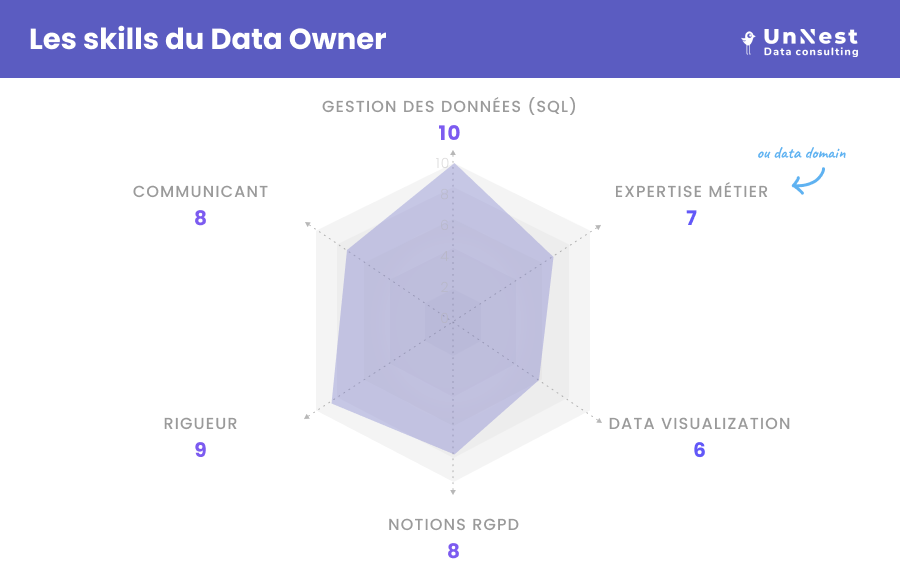Click the blue curved arrow annotation
Screen dimensions: 900x567
pos(808,180)
